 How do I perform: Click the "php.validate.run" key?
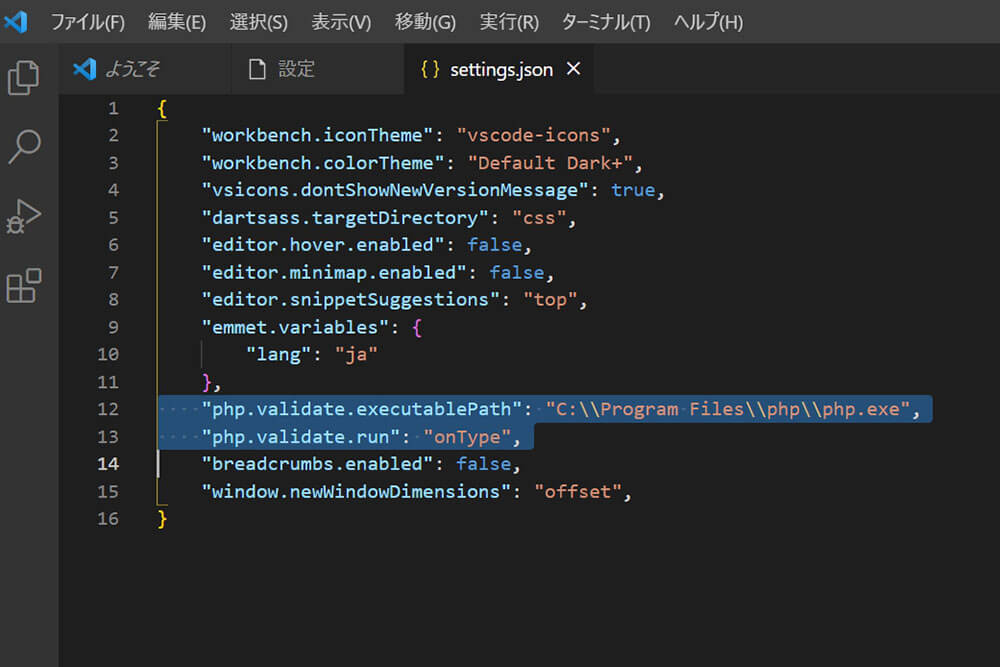click(x=301, y=437)
